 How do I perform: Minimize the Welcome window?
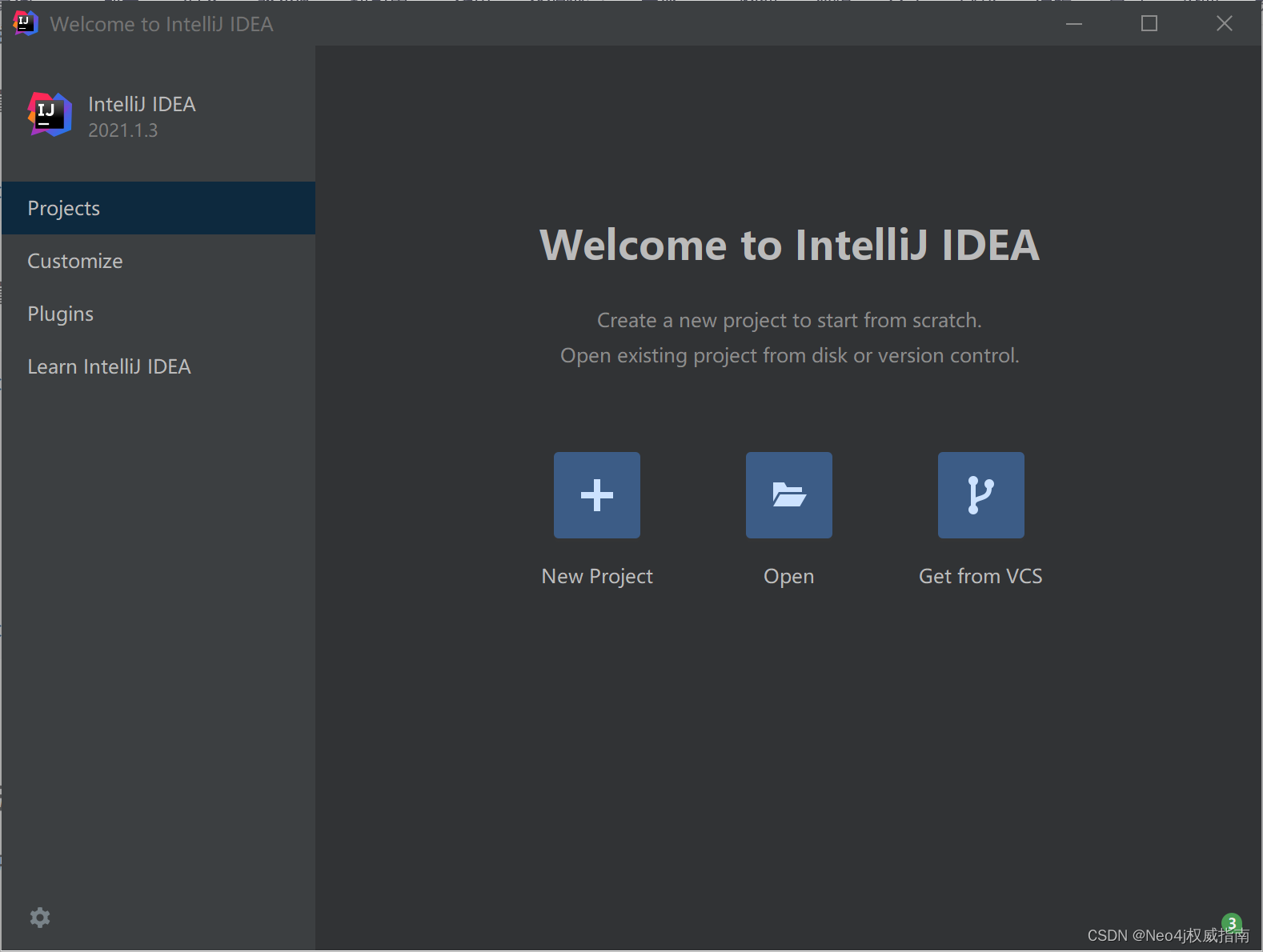(x=1074, y=23)
